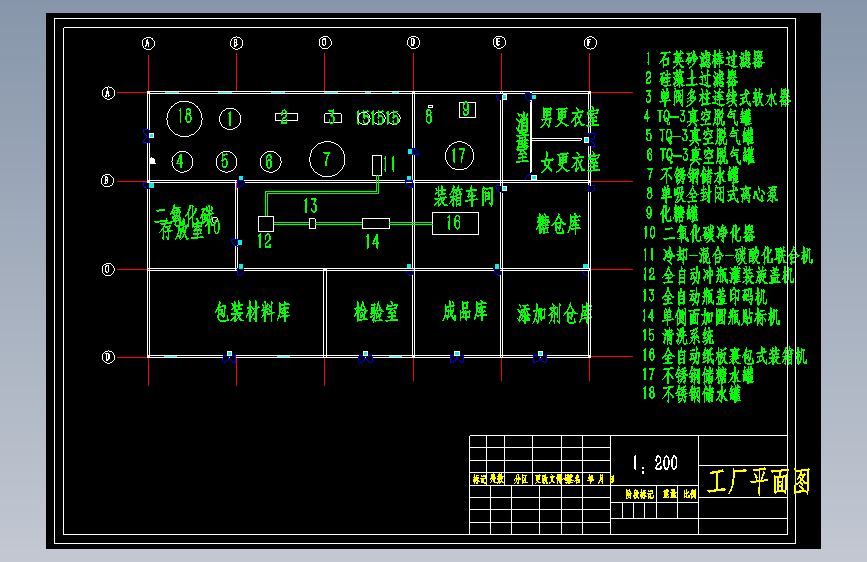This screenshot has width=867, height=562.
Task: Click the column axis bubble F
Action: pyautogui.click(x=590, y=43)
